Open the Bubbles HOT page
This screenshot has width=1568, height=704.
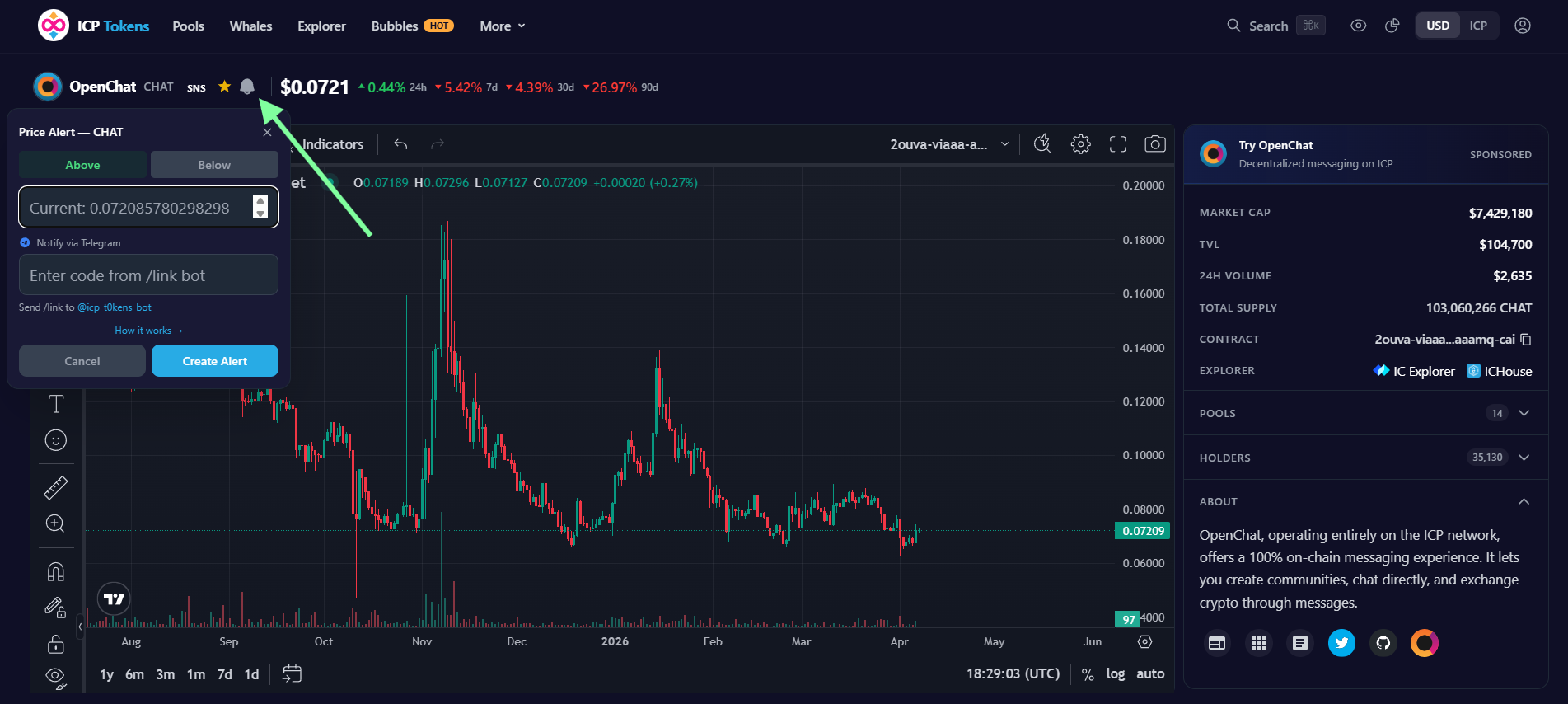click(412, 26)
